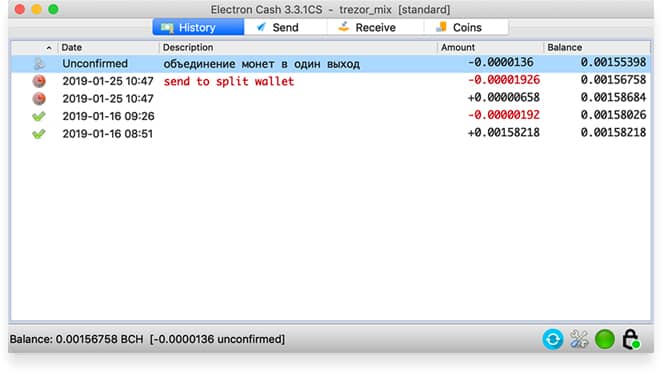
Task: Click the status bar Balance text
Action: [x=147, y=339]
